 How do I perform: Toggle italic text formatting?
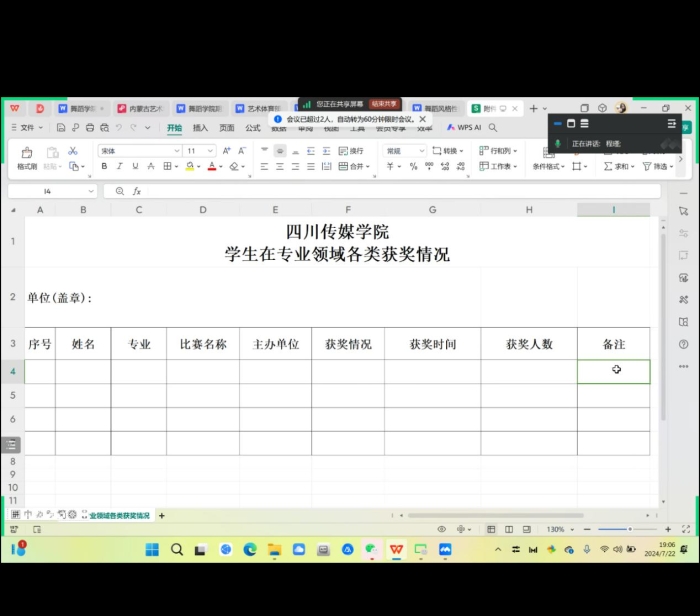120,167
